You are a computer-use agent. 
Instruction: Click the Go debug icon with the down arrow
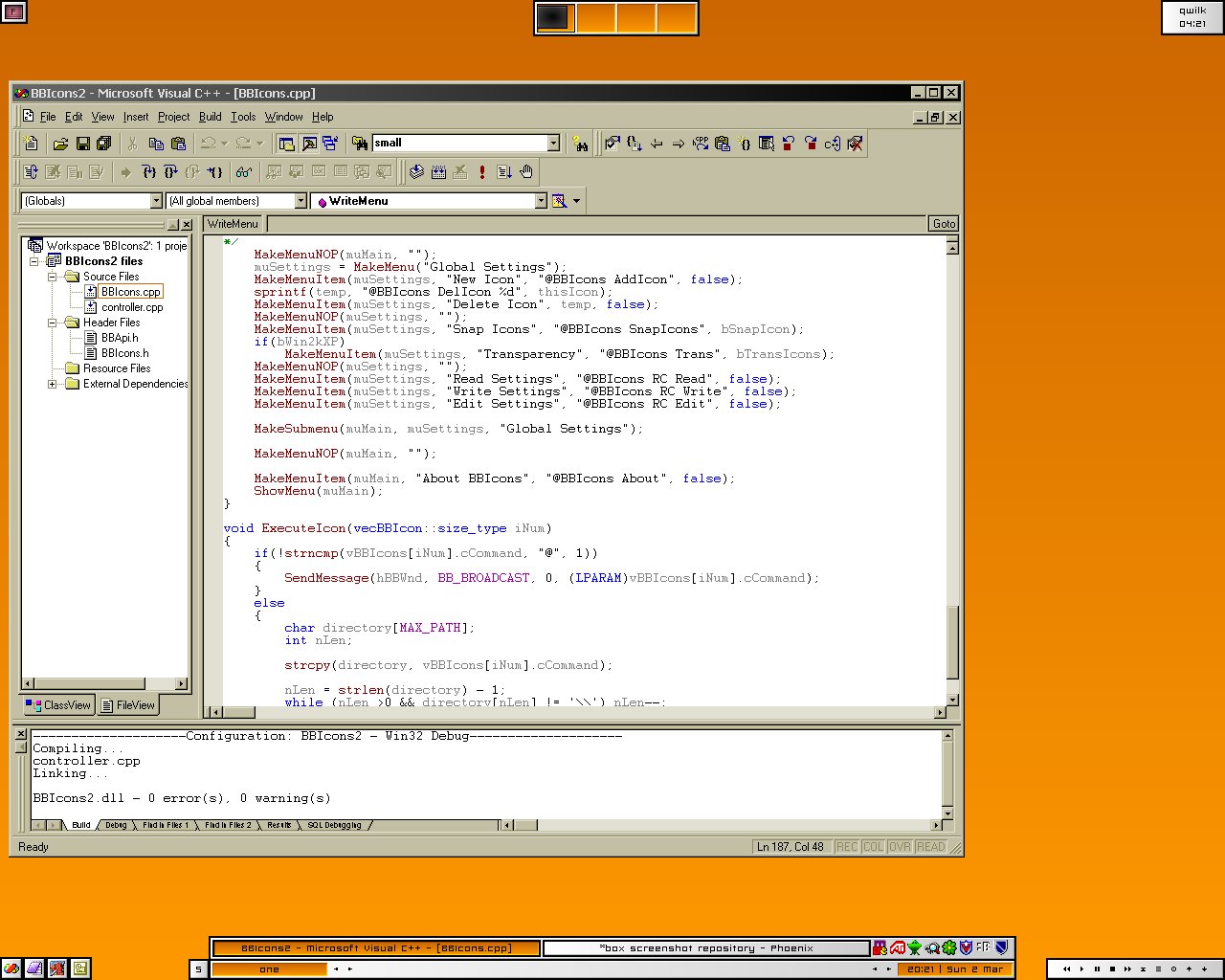[504, 172]
